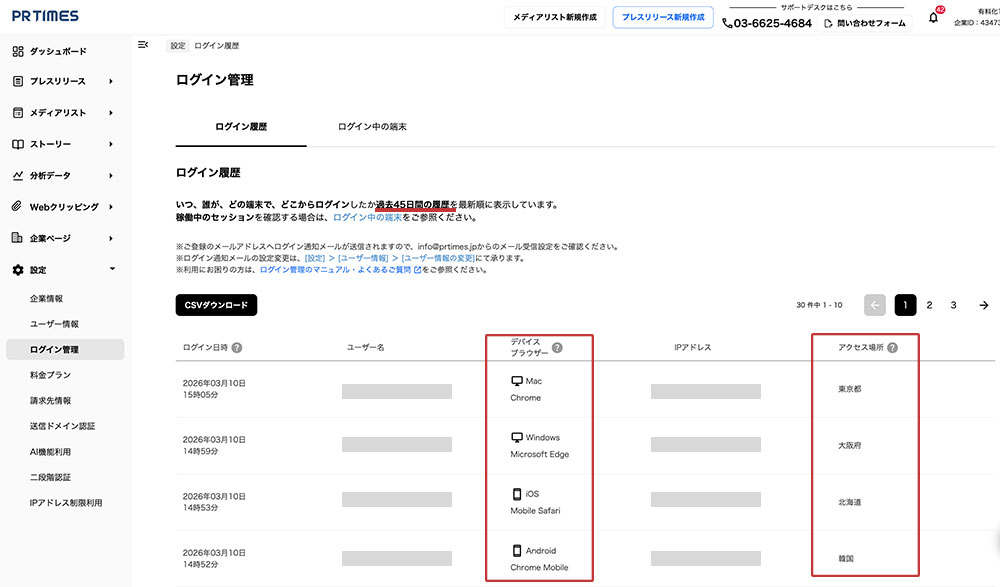Click the CSVダウンロード button
This screenshot has width=1000, height=587.
216,305
